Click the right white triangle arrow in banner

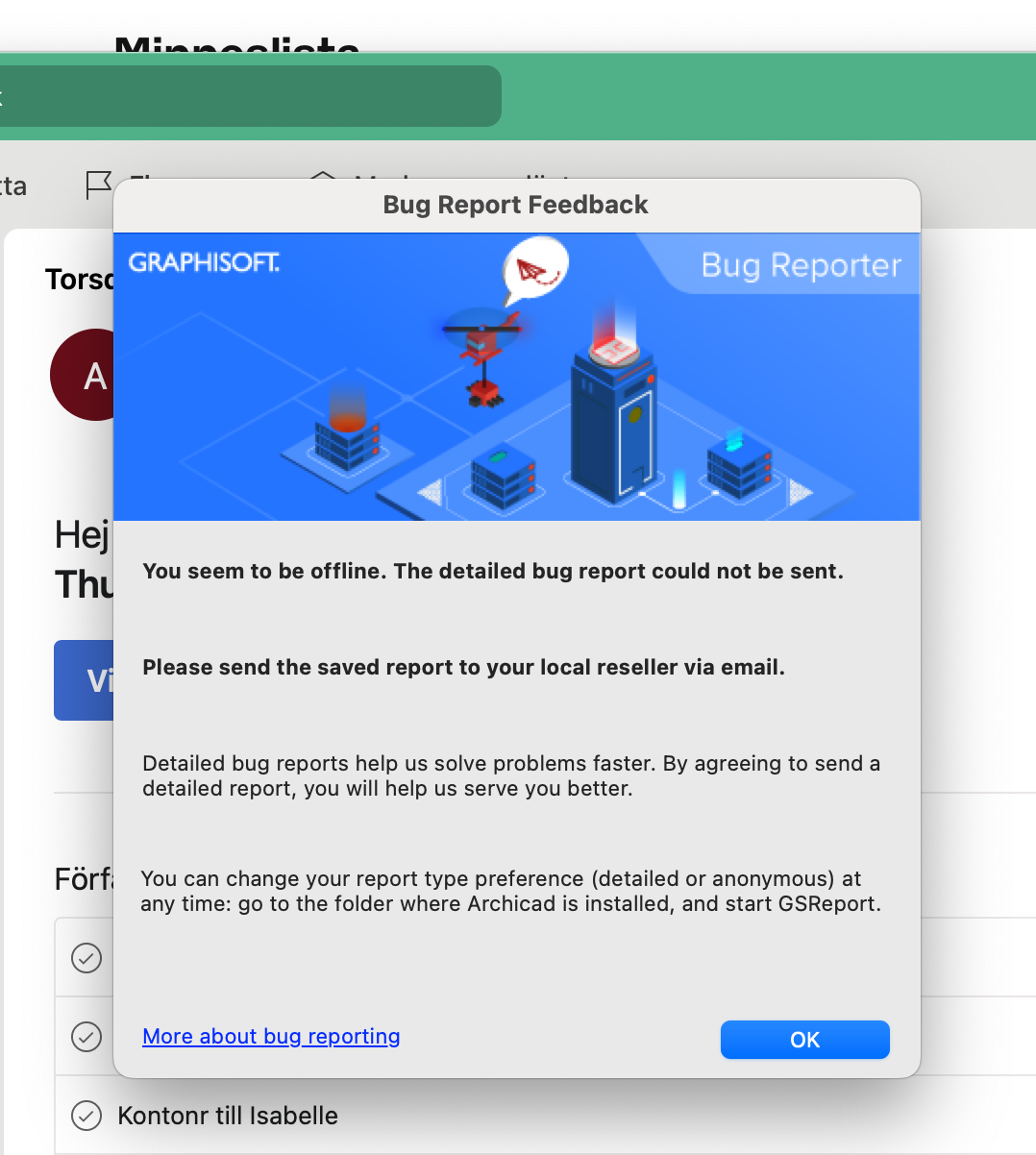(x=799, y=493)
